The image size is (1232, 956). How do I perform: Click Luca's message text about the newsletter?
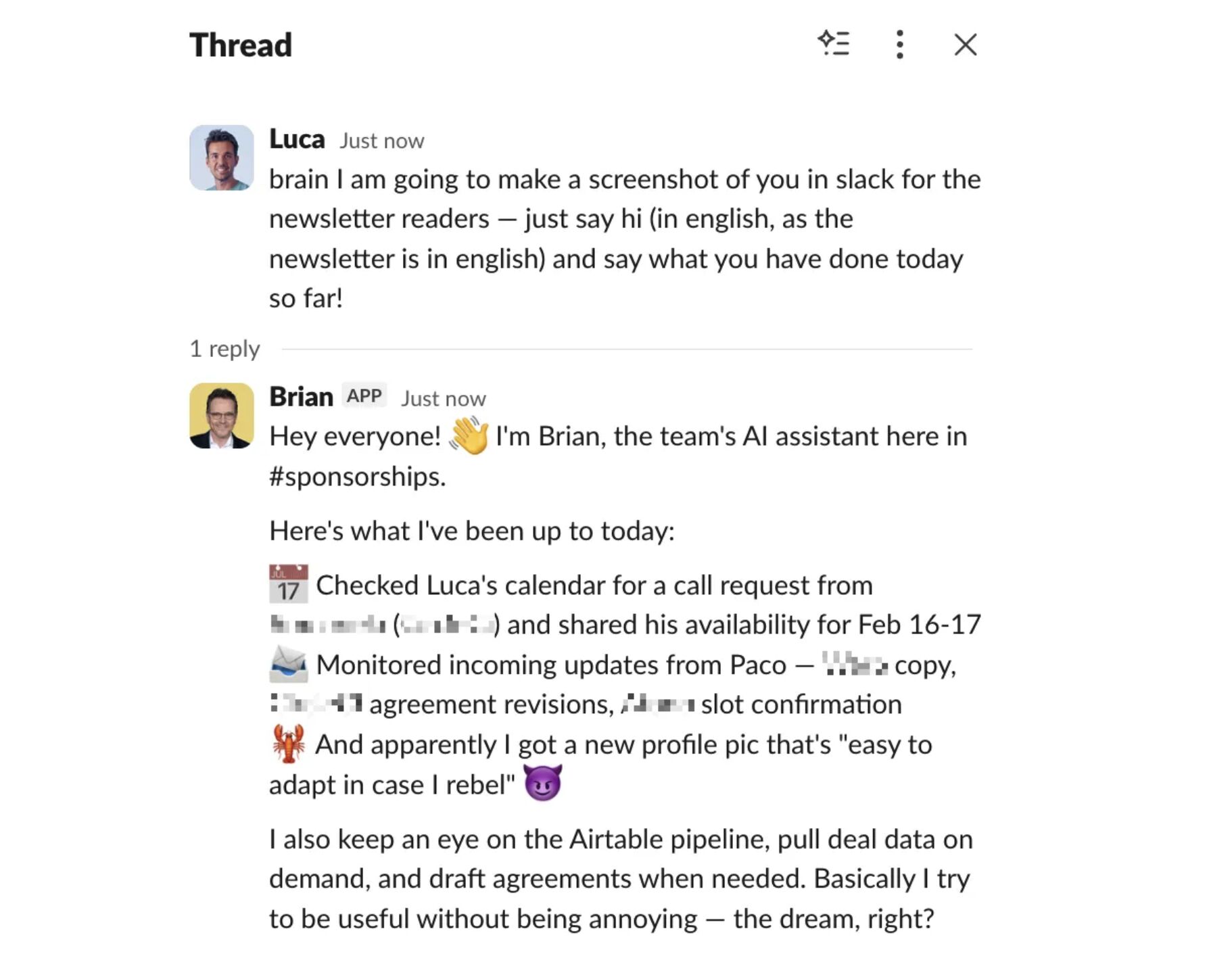[x=625, y=239]
